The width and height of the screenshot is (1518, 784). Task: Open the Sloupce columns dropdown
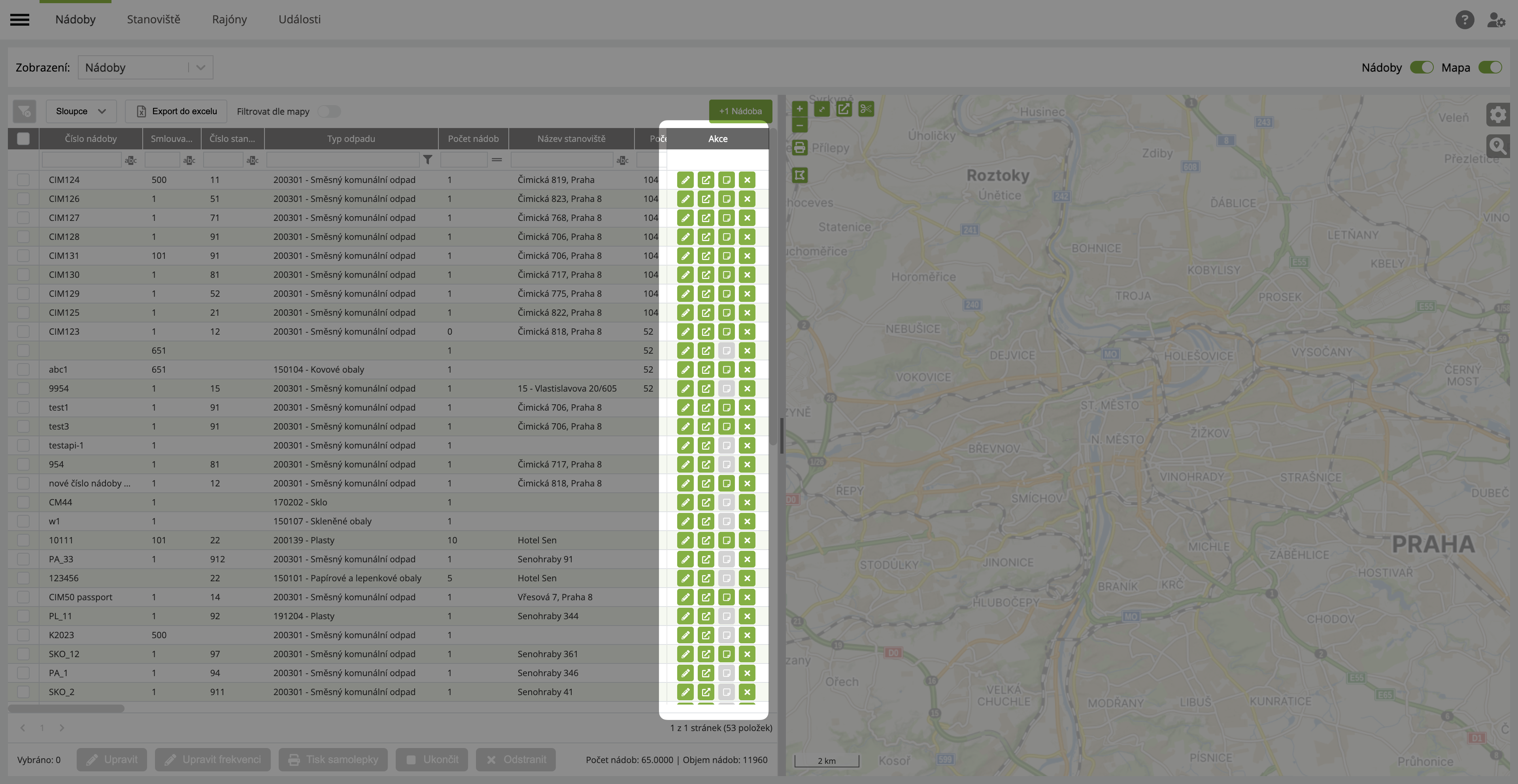click(81, 111)
